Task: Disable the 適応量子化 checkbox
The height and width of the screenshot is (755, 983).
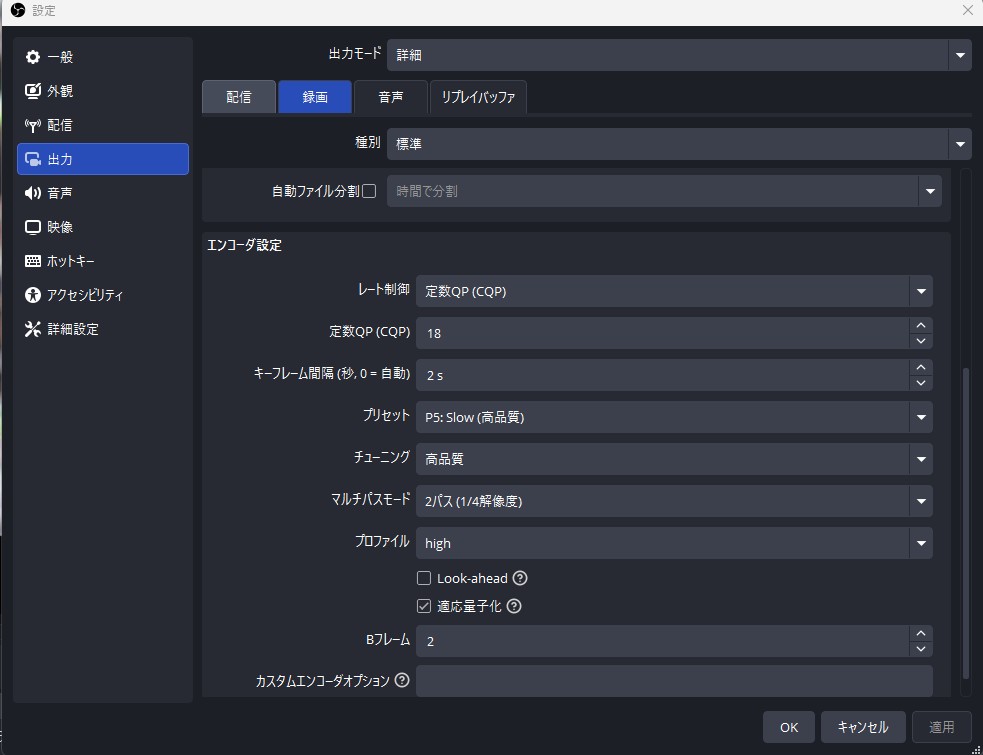Action: 424,606
